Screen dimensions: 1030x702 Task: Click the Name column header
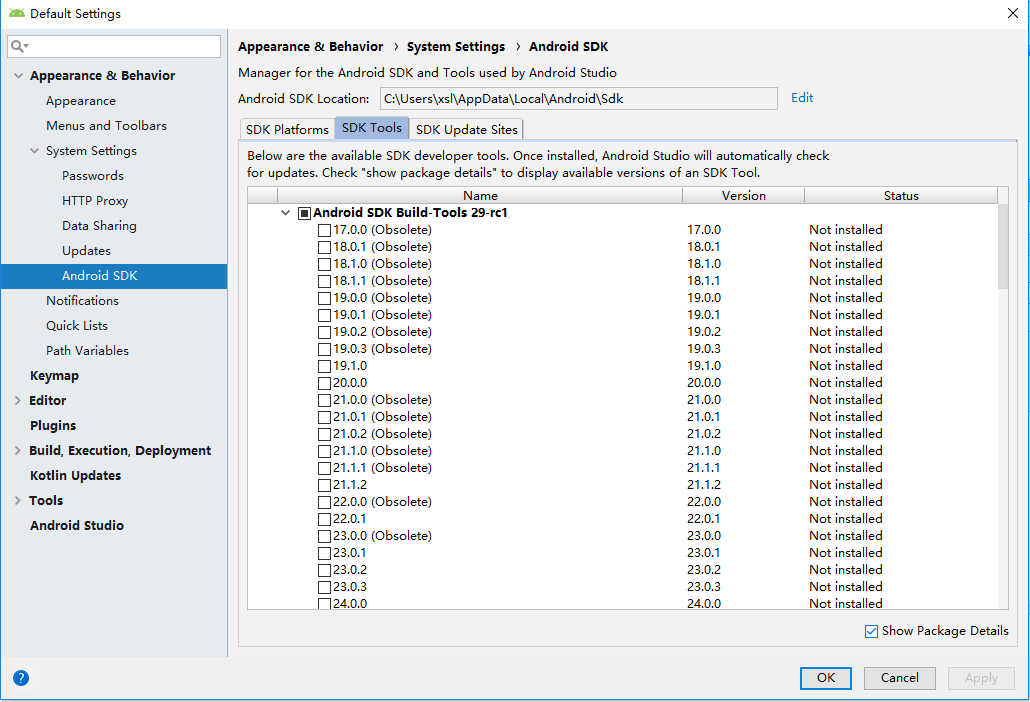click(x=480, y=195)
